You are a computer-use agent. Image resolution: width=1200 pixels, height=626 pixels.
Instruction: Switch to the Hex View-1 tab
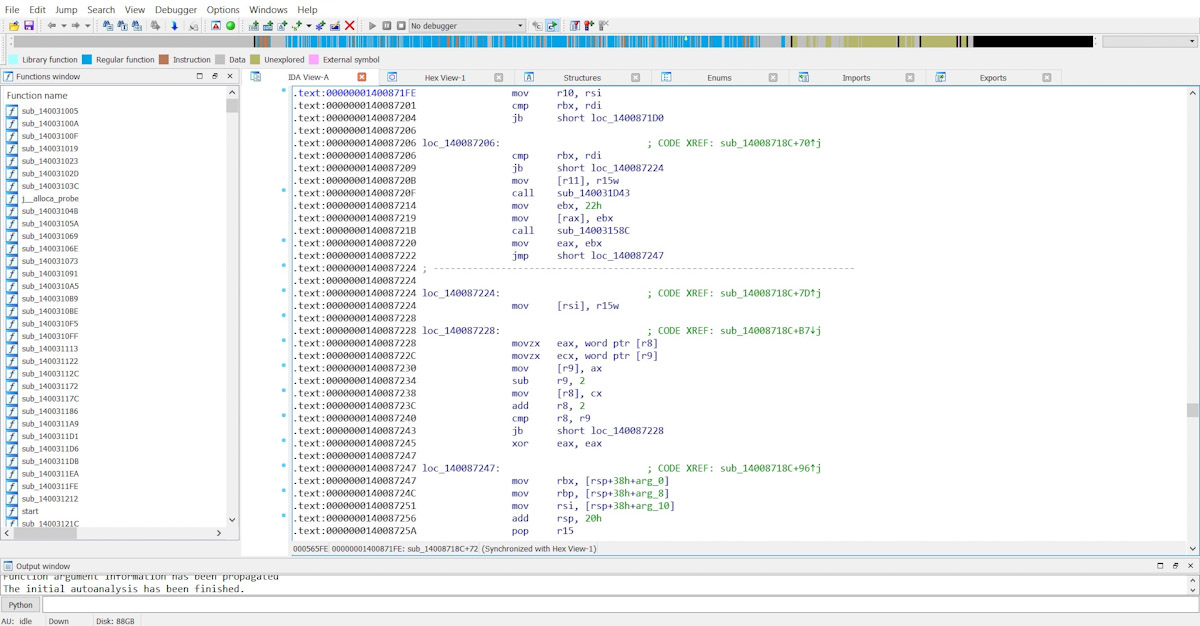tap(445, 77)
